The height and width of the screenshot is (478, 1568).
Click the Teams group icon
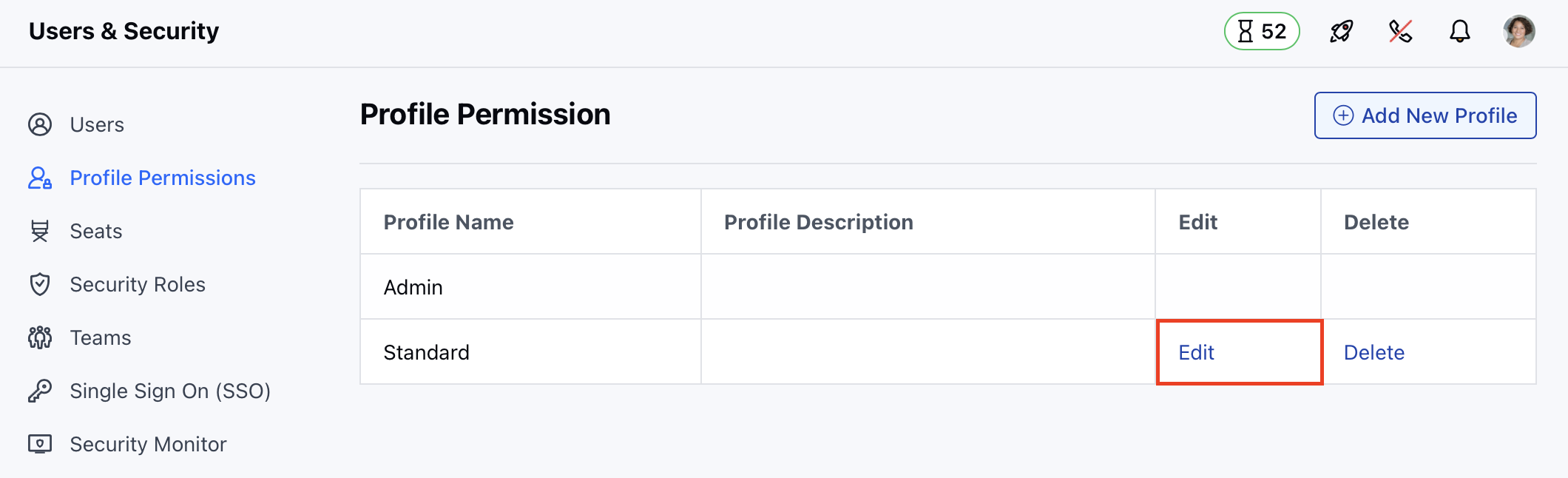click(x=40, y=337)
